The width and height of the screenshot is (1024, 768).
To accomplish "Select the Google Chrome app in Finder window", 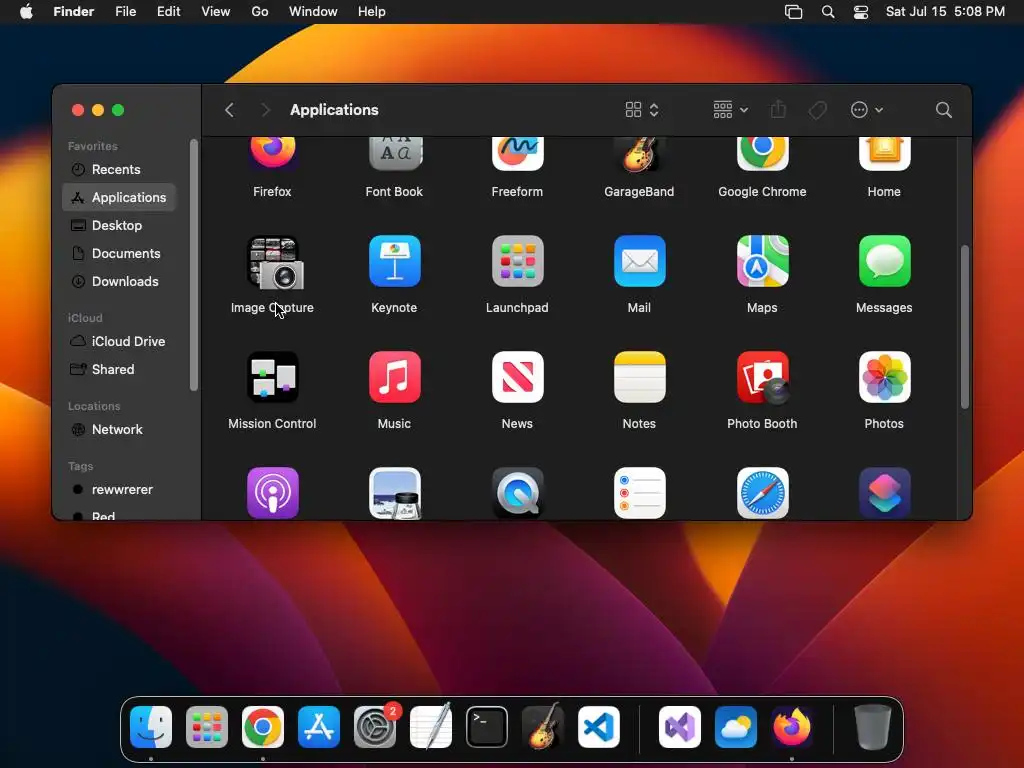I will click(762, 154).
